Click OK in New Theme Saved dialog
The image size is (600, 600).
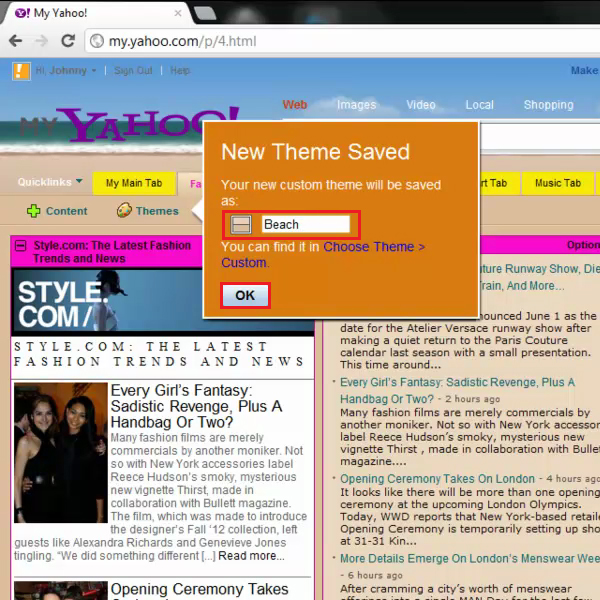click(x=245, y=295)
